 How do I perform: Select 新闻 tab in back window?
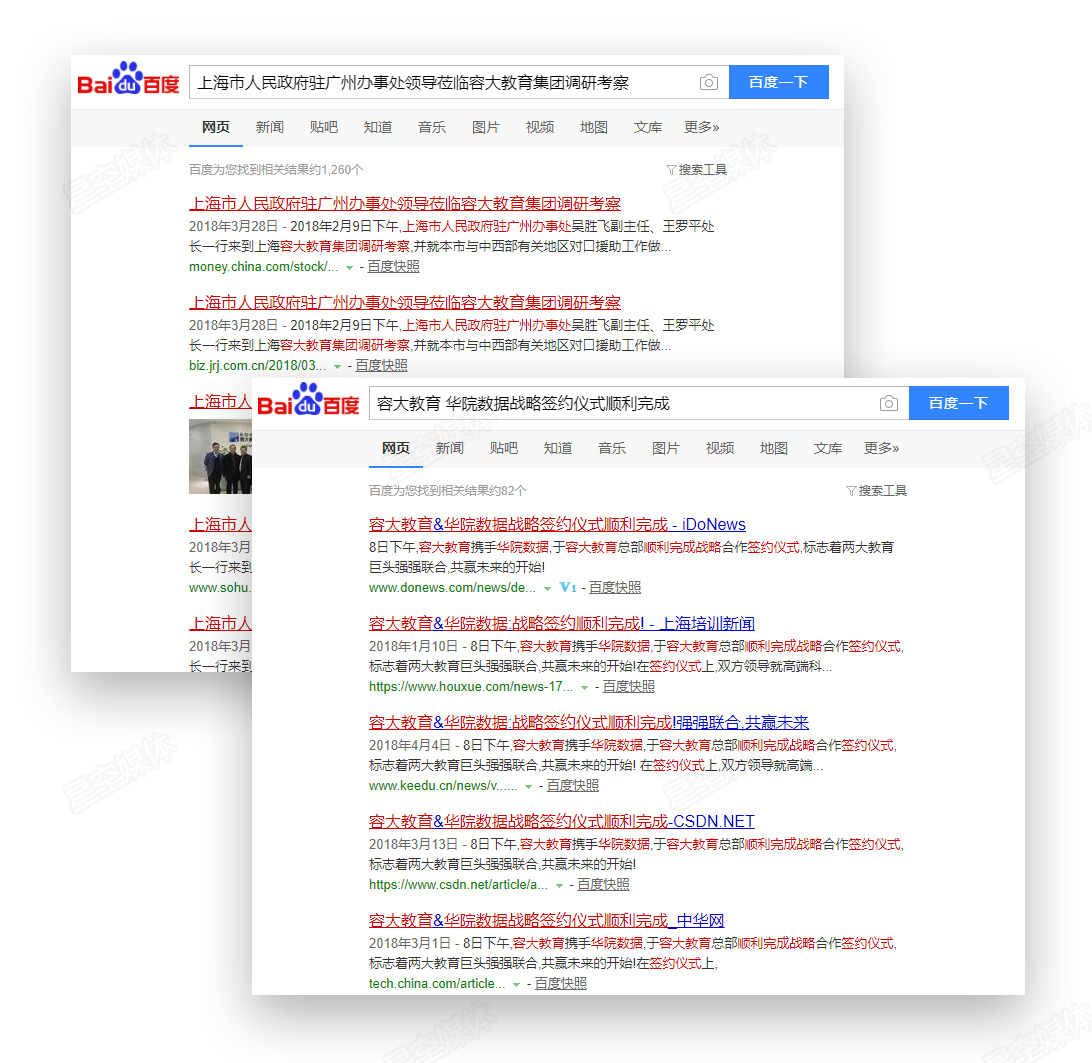(x=270, y=127)
